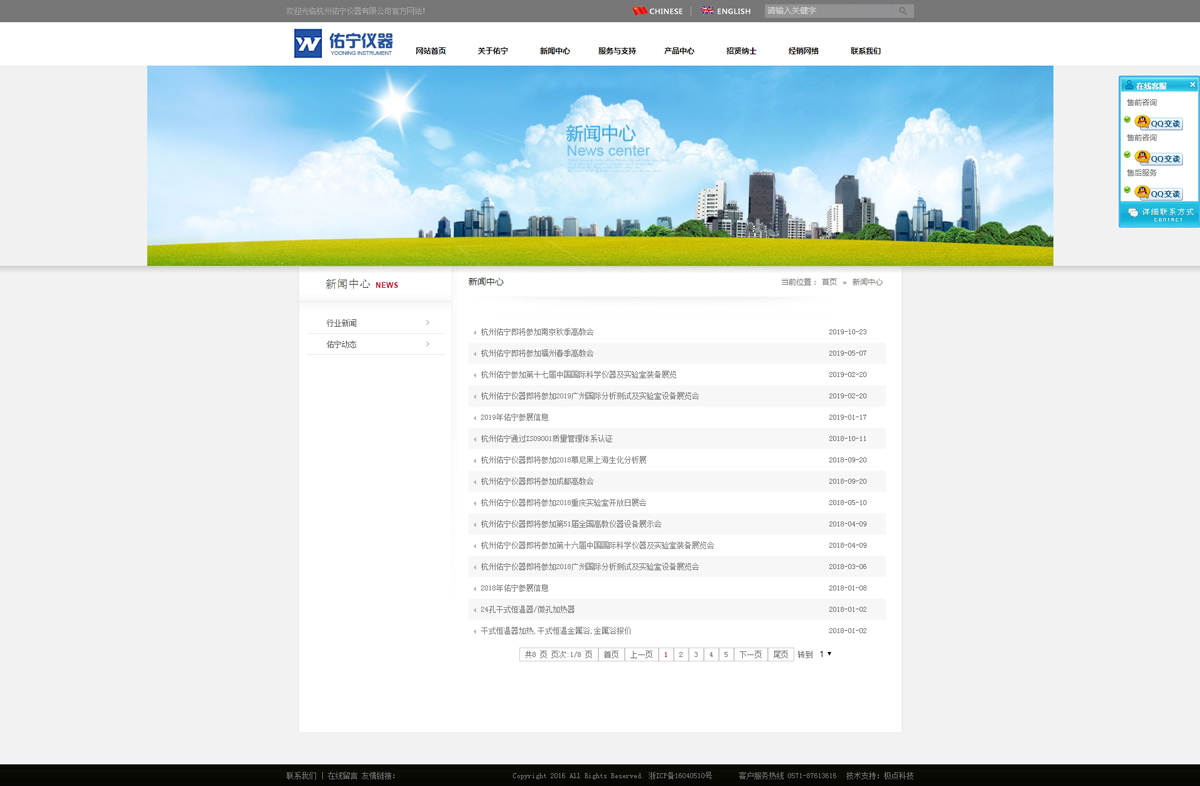Close the 在线客服 chat widget

point(1192,85)
